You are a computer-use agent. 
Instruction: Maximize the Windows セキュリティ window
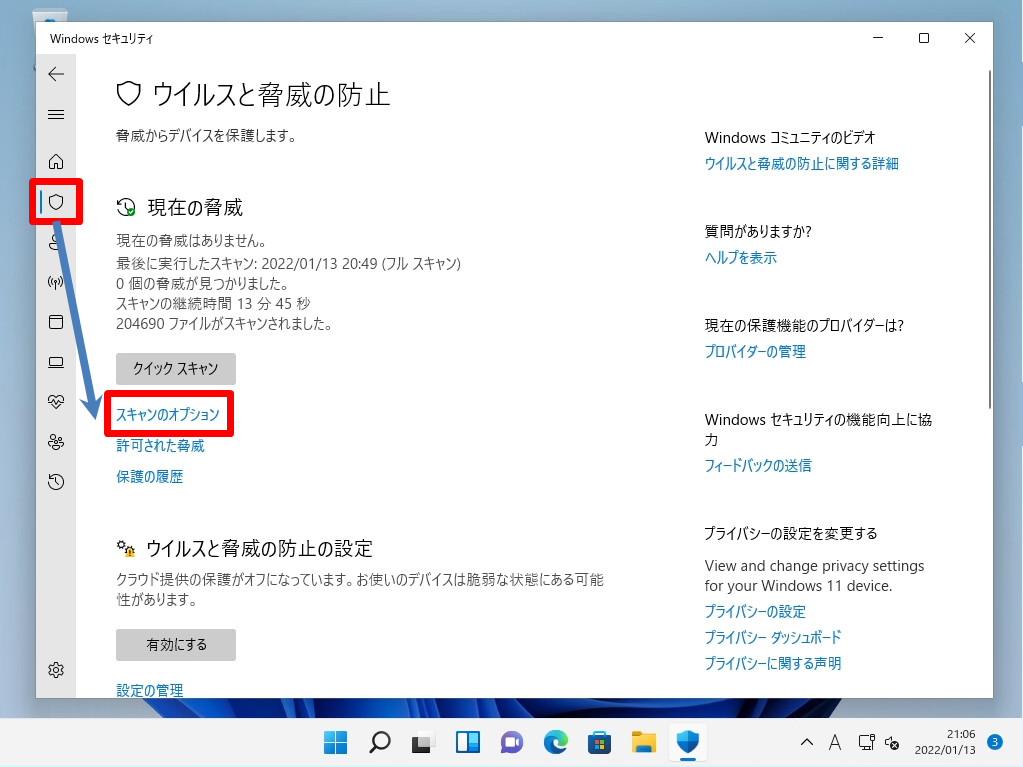pos(924,38)
